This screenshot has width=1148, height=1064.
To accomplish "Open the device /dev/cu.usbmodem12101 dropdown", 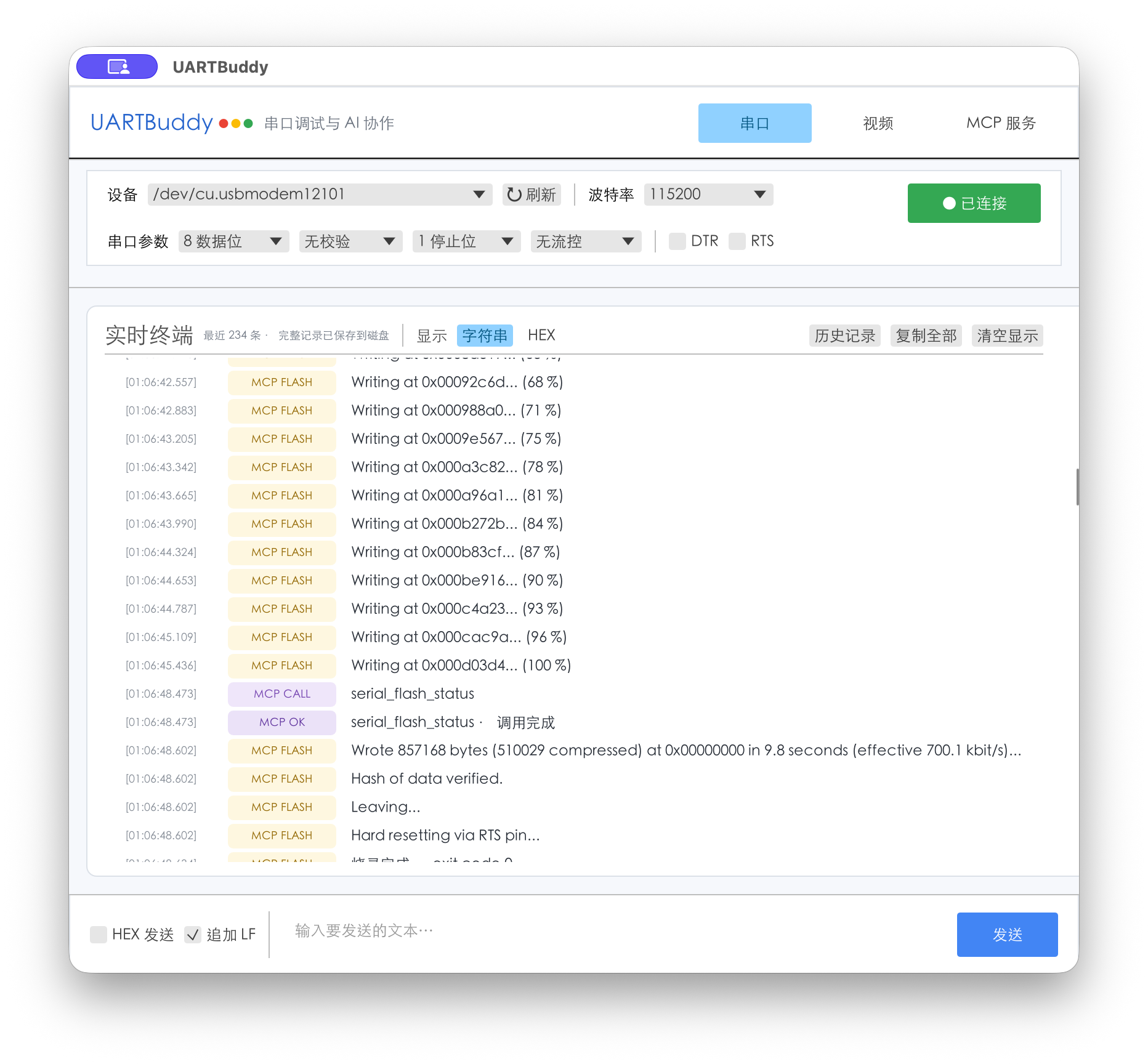I will [320, 195].
